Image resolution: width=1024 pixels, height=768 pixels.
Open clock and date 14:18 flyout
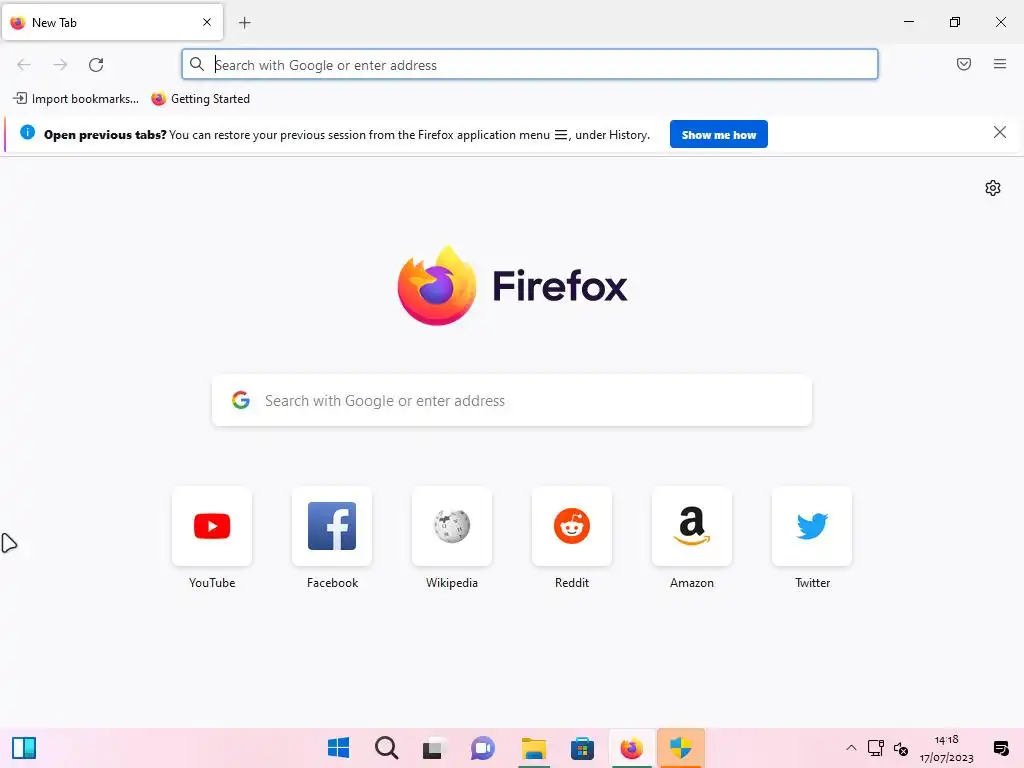pos(946,748)
